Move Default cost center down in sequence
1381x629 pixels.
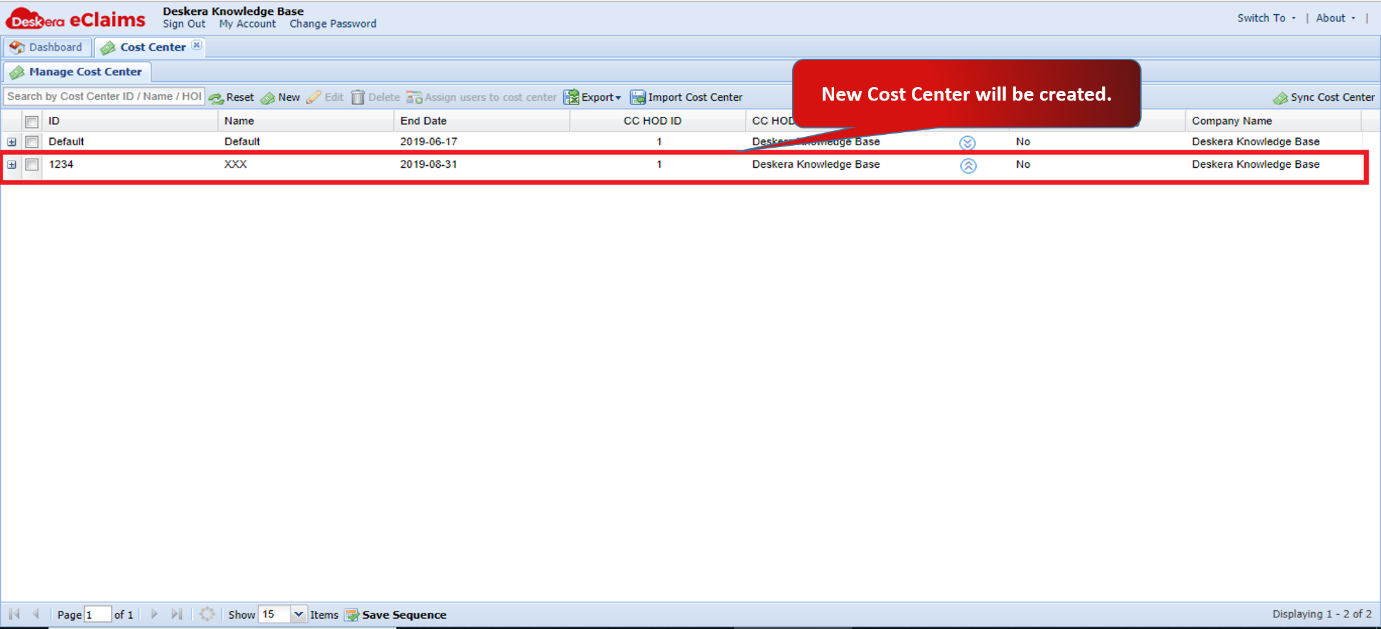[967, 143]
